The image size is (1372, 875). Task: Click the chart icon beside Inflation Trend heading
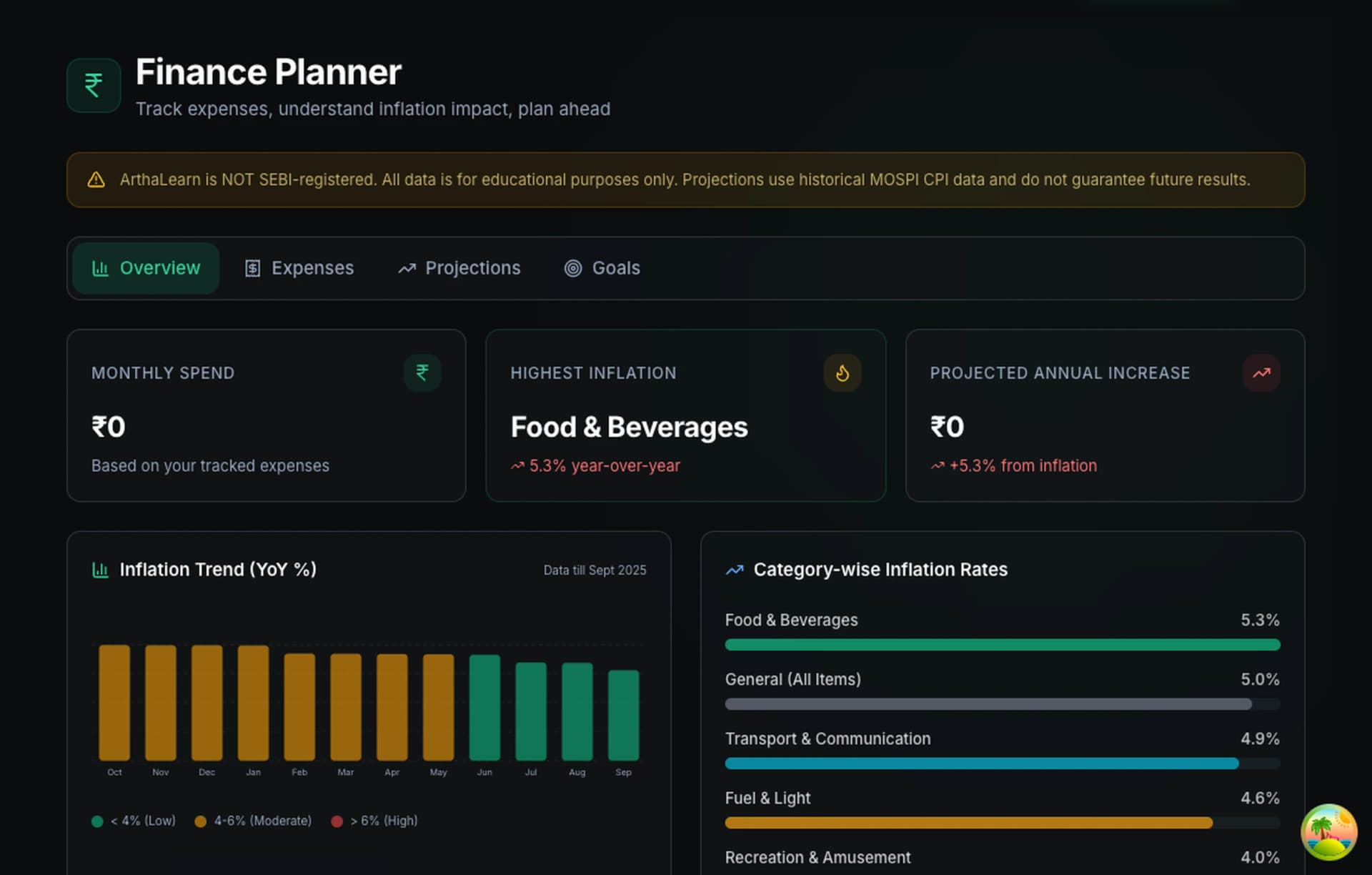pyautogui.click(x=99, y=570)
